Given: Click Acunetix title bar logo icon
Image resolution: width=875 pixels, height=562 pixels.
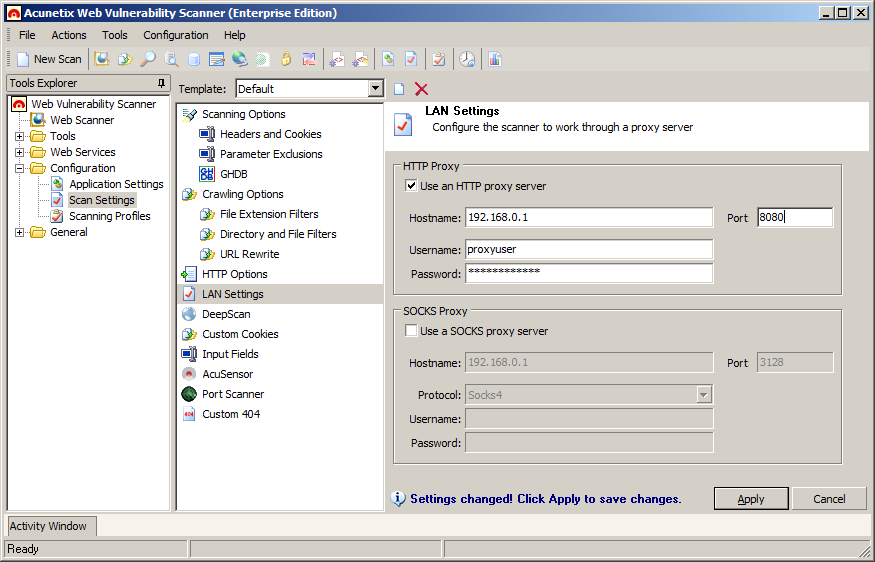Looking at the screenshot, I should (14, 13).
